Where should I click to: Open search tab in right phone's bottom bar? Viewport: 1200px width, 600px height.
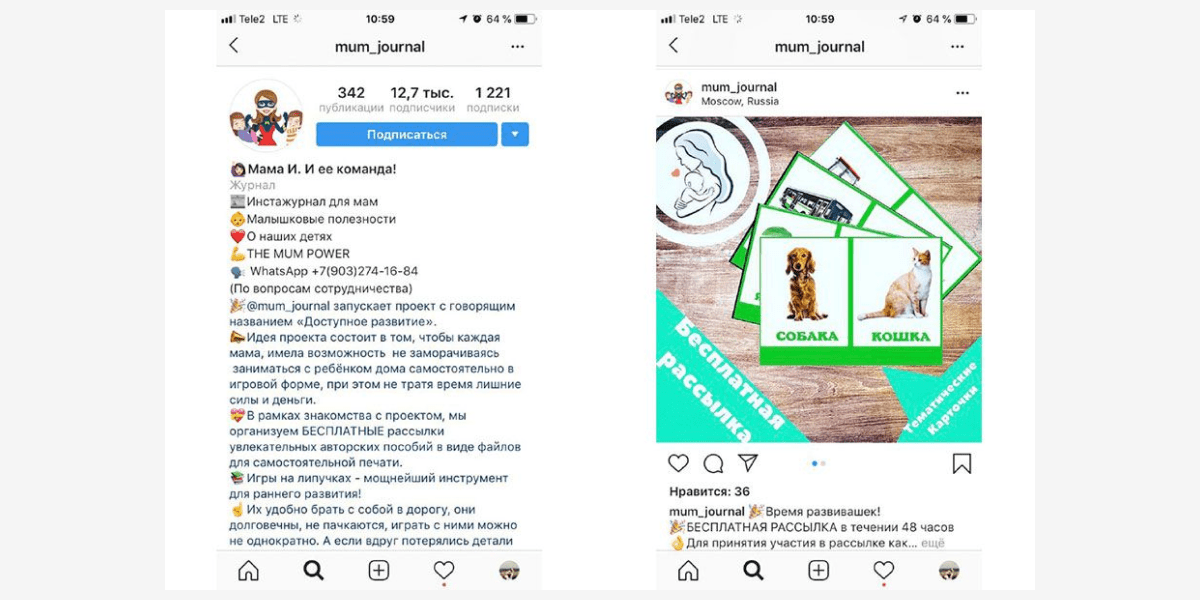[753, 570]
